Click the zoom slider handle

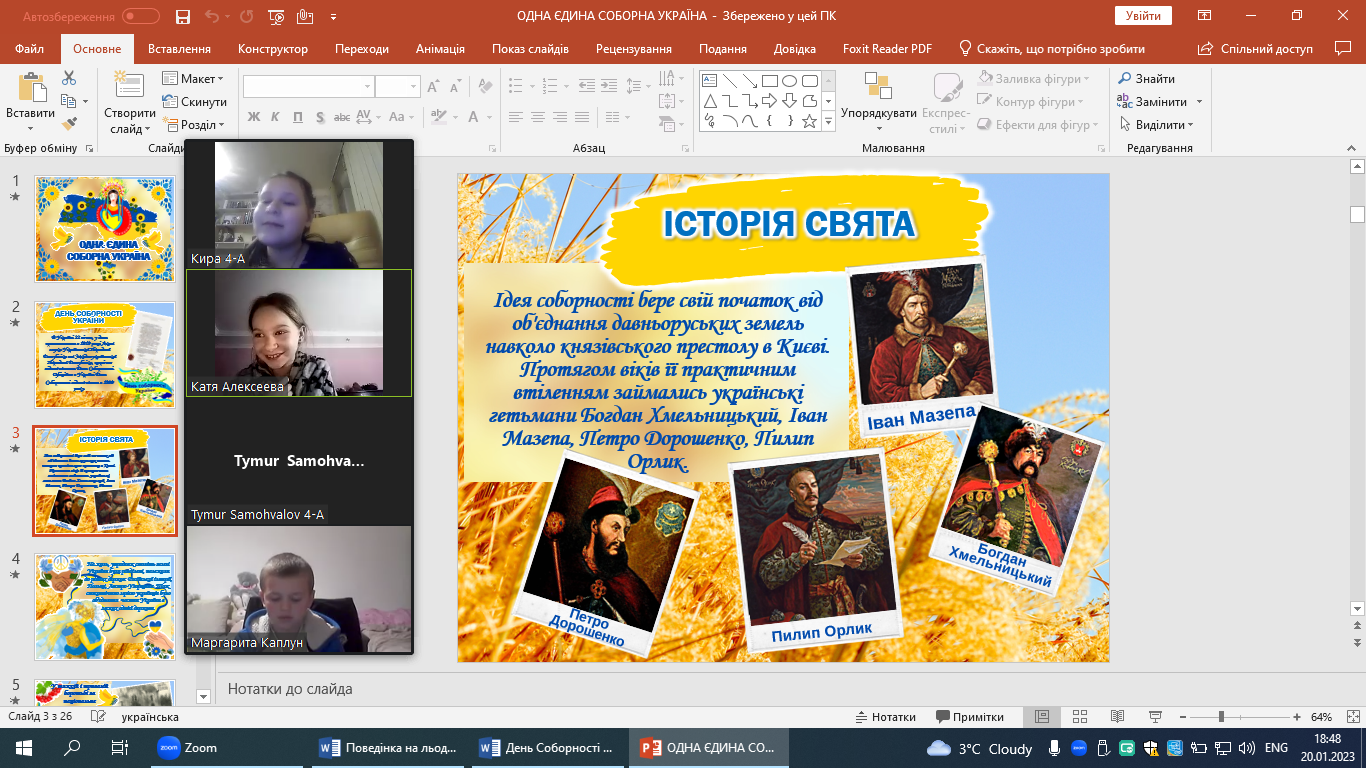point(1221,717)
